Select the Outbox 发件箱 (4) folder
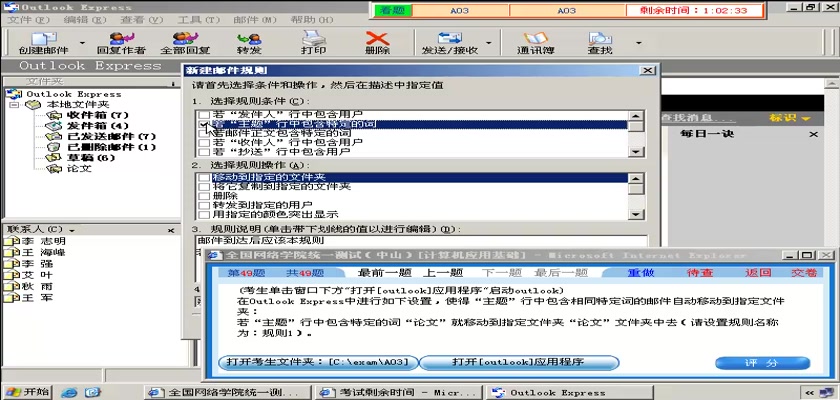 (x=97, y=126)
